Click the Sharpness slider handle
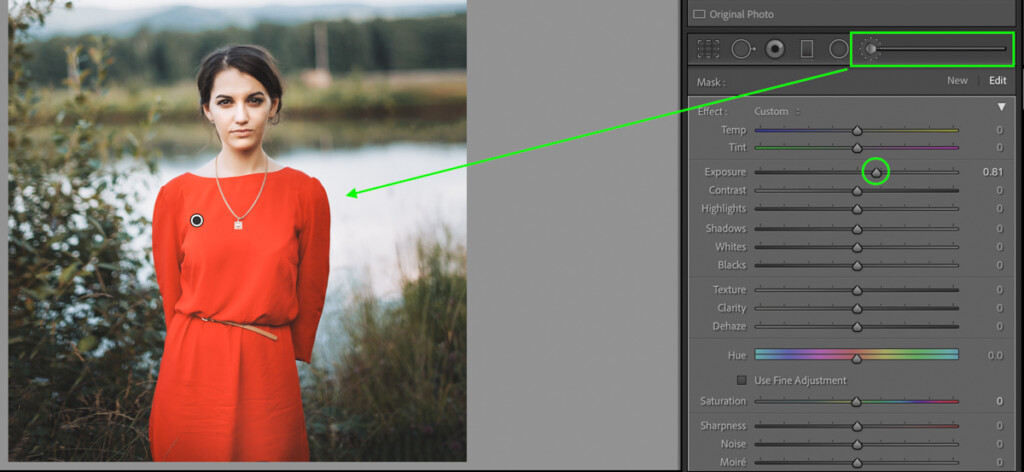1024x472 pixels. (857, 427)
